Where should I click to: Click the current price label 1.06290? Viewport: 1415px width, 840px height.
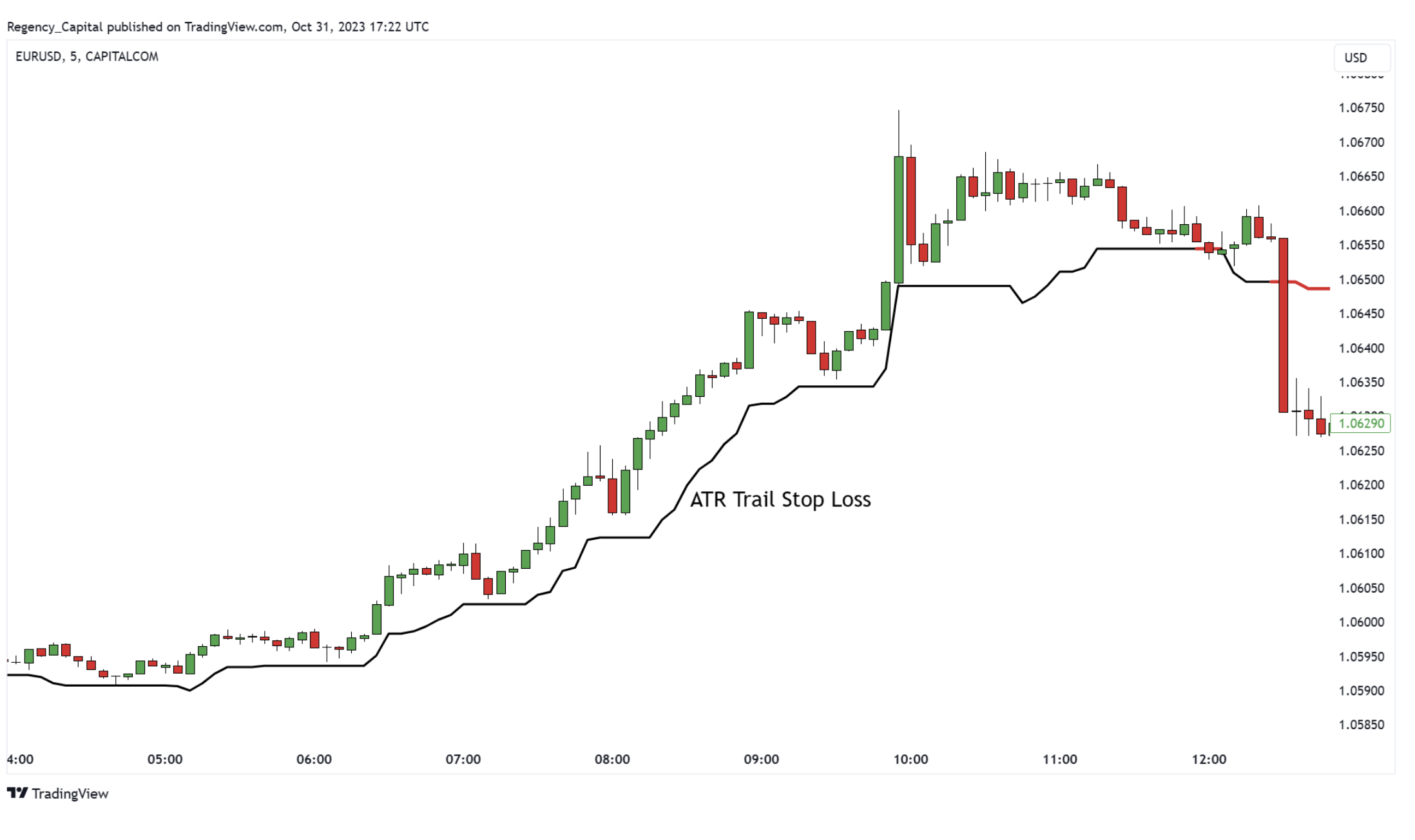(x=1360, y=423)
